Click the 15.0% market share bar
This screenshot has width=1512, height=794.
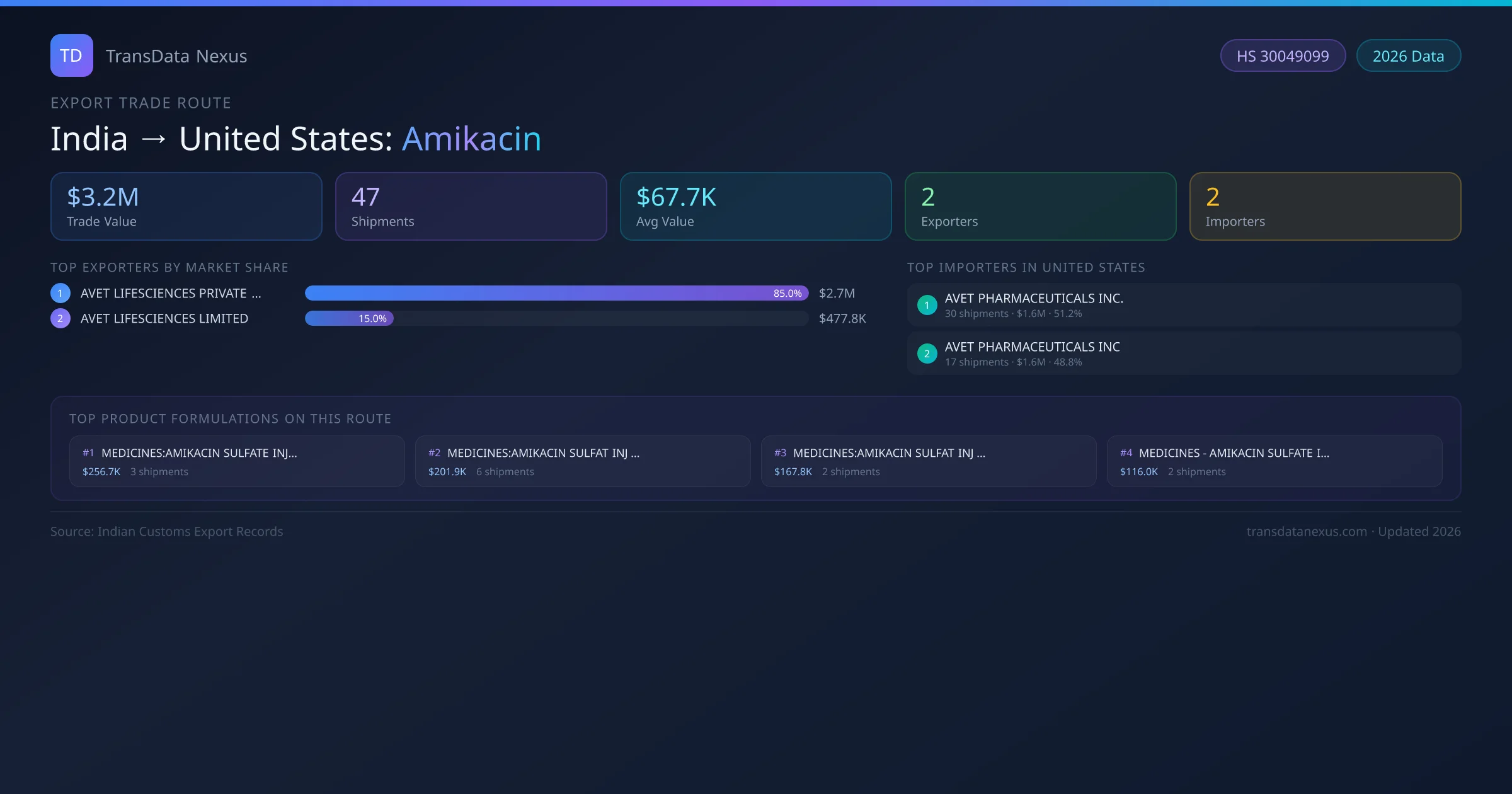coord(349,318)
